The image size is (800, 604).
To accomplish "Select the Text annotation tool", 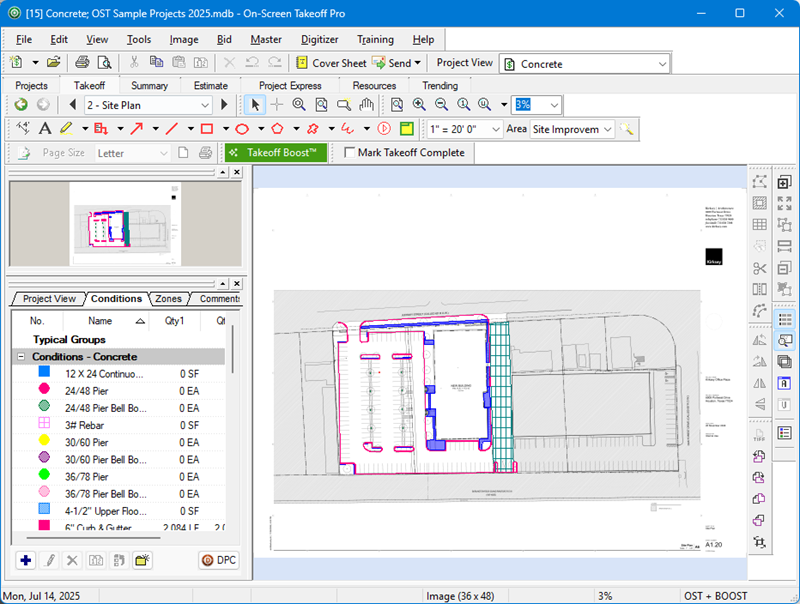I will click(x=45, y=129).
